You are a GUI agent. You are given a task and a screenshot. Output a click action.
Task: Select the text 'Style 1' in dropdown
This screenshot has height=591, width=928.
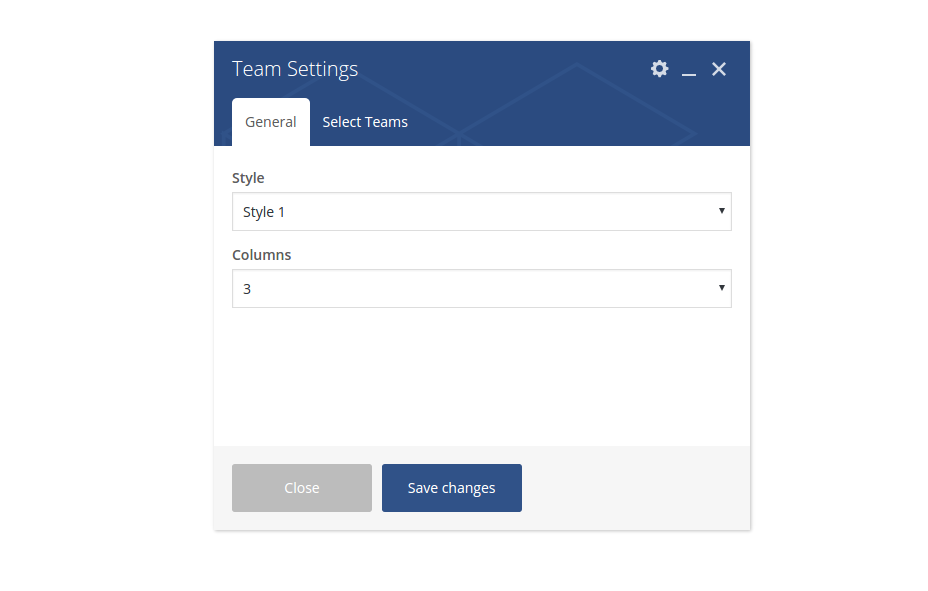pyautogui.click(x=265, y=212)
